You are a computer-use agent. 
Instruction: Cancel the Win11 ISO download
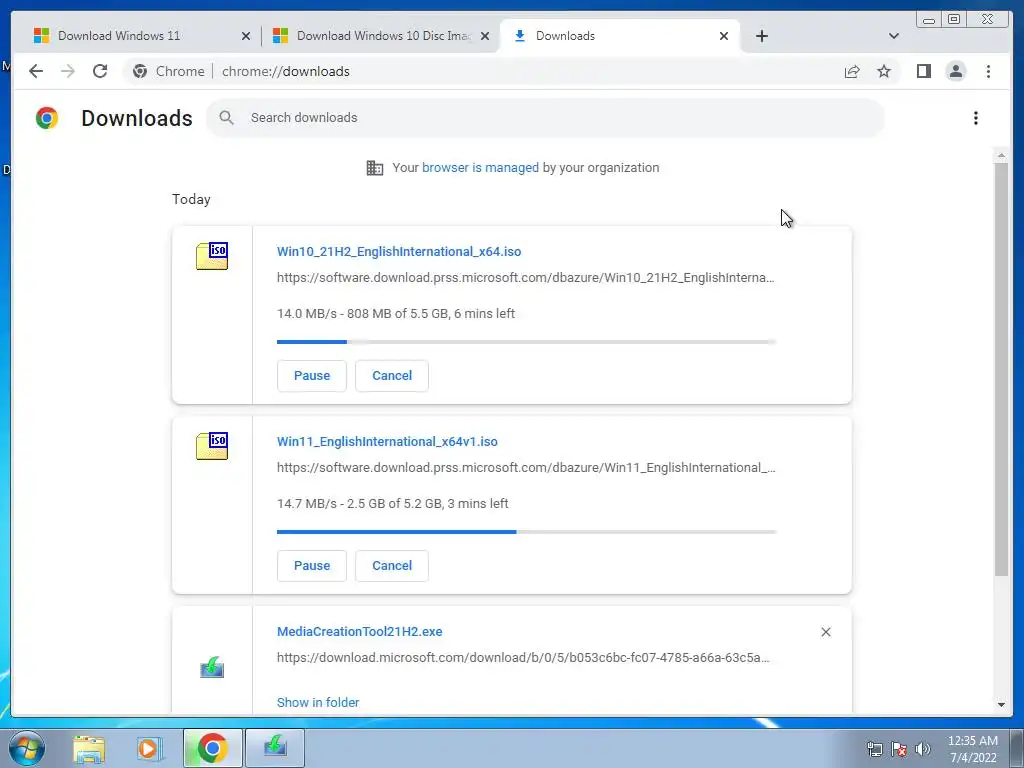click(392, 566)
